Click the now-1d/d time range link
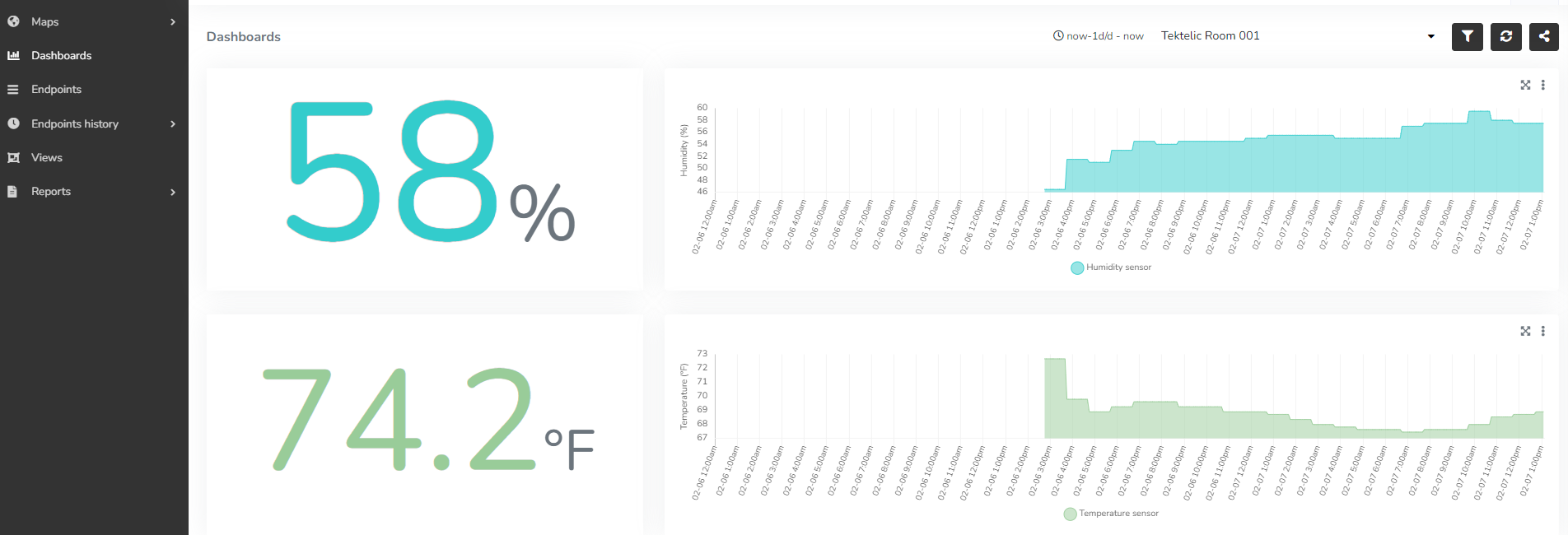Screen dimensions: 1568x535 [1098, 36]
